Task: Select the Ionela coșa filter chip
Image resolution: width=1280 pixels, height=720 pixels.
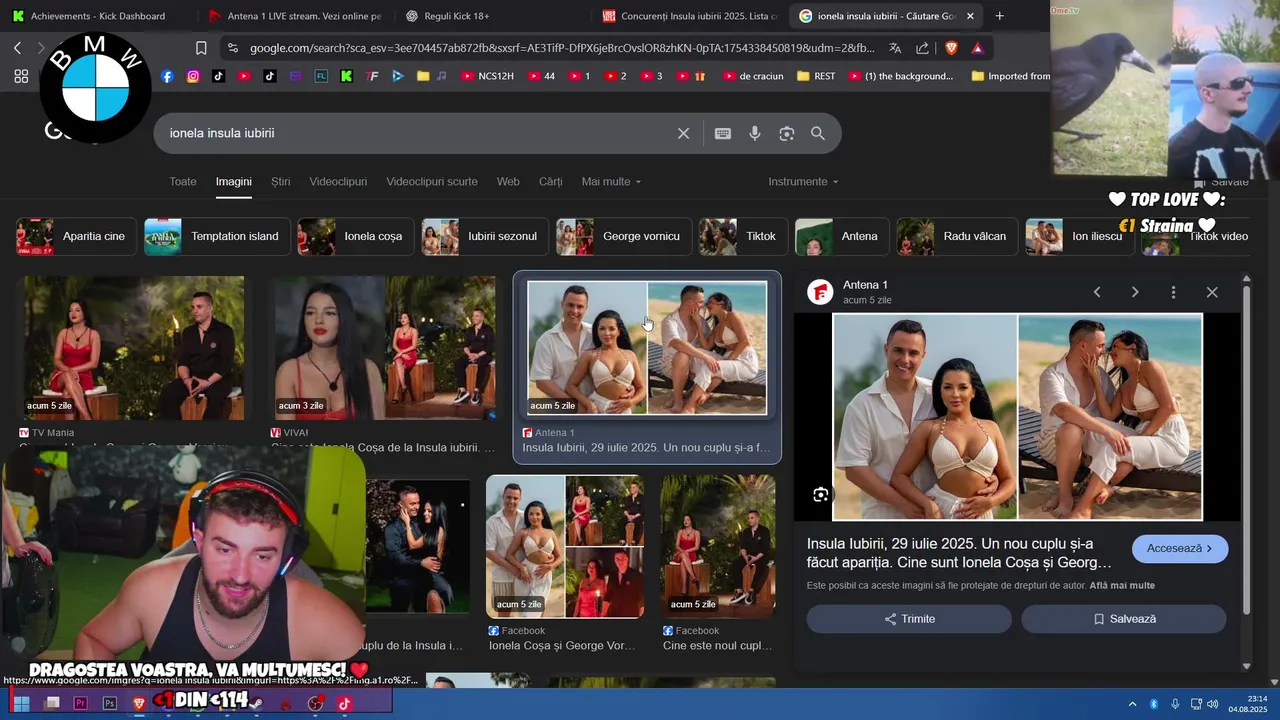Action: click(356, 237)
